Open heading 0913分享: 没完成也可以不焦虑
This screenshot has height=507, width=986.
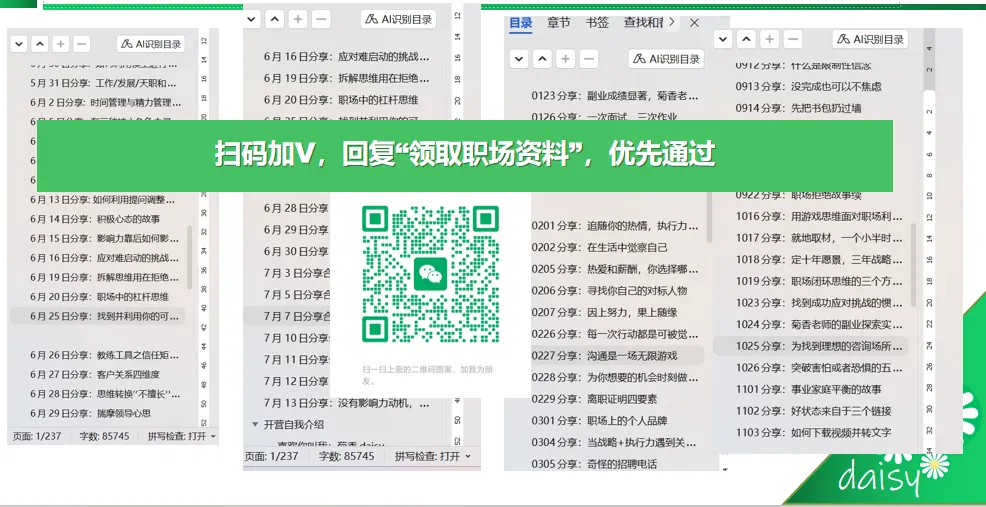pos(809,86)
